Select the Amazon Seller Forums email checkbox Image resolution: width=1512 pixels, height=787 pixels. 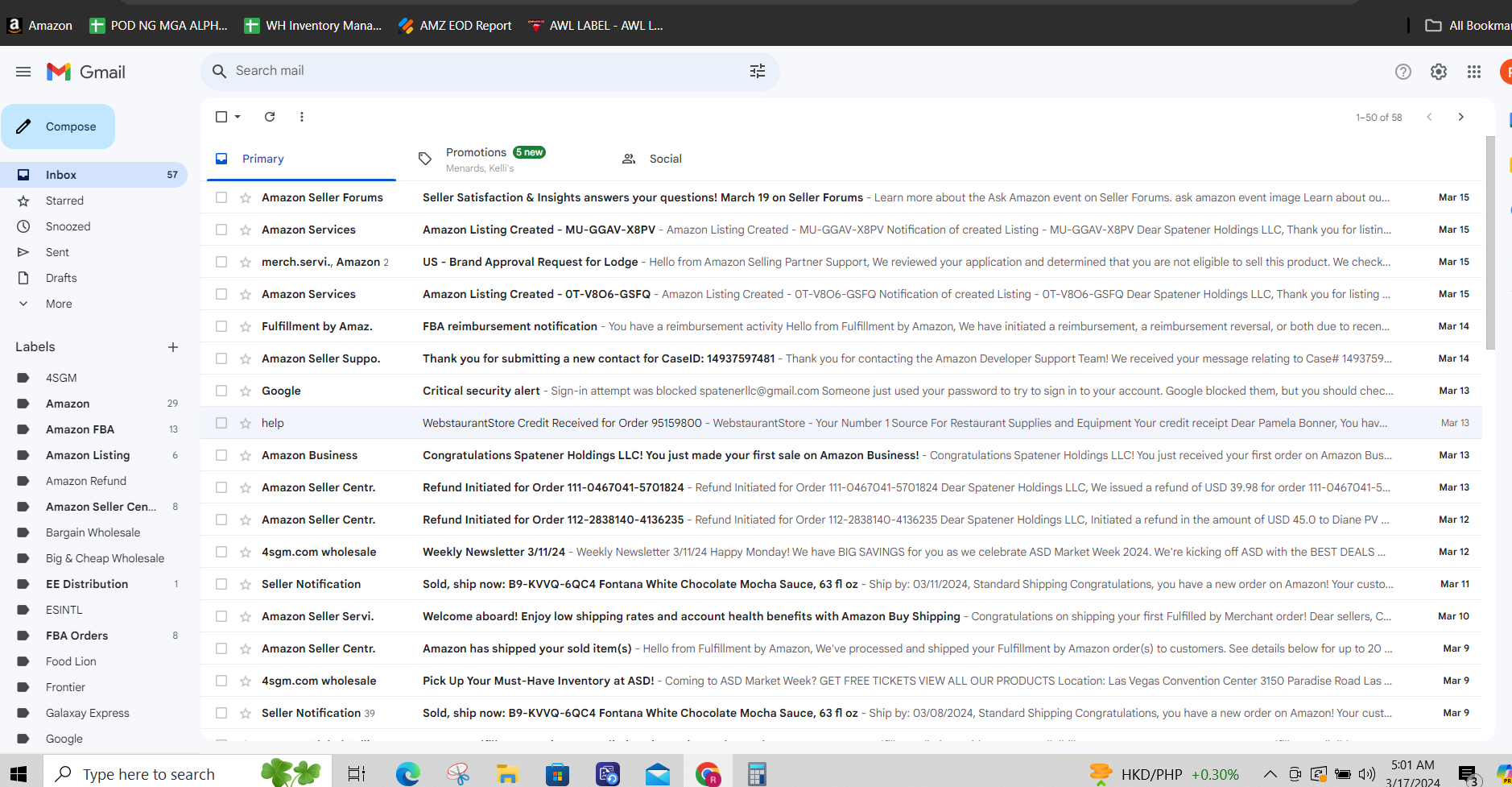(x=221, y=197)
